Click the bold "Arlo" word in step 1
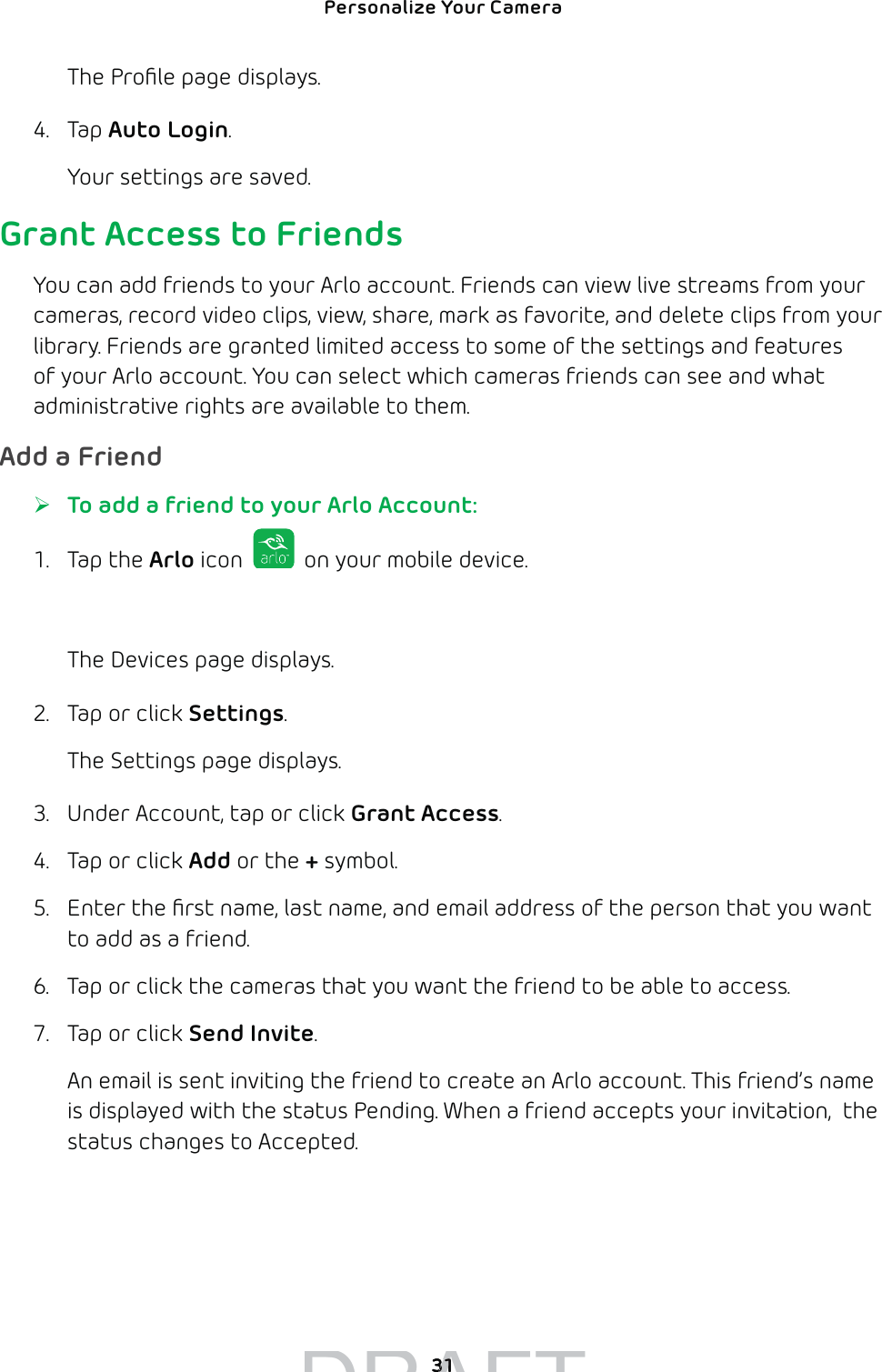Viewport: 882px width, 1372px height. [x=172, y=560]
